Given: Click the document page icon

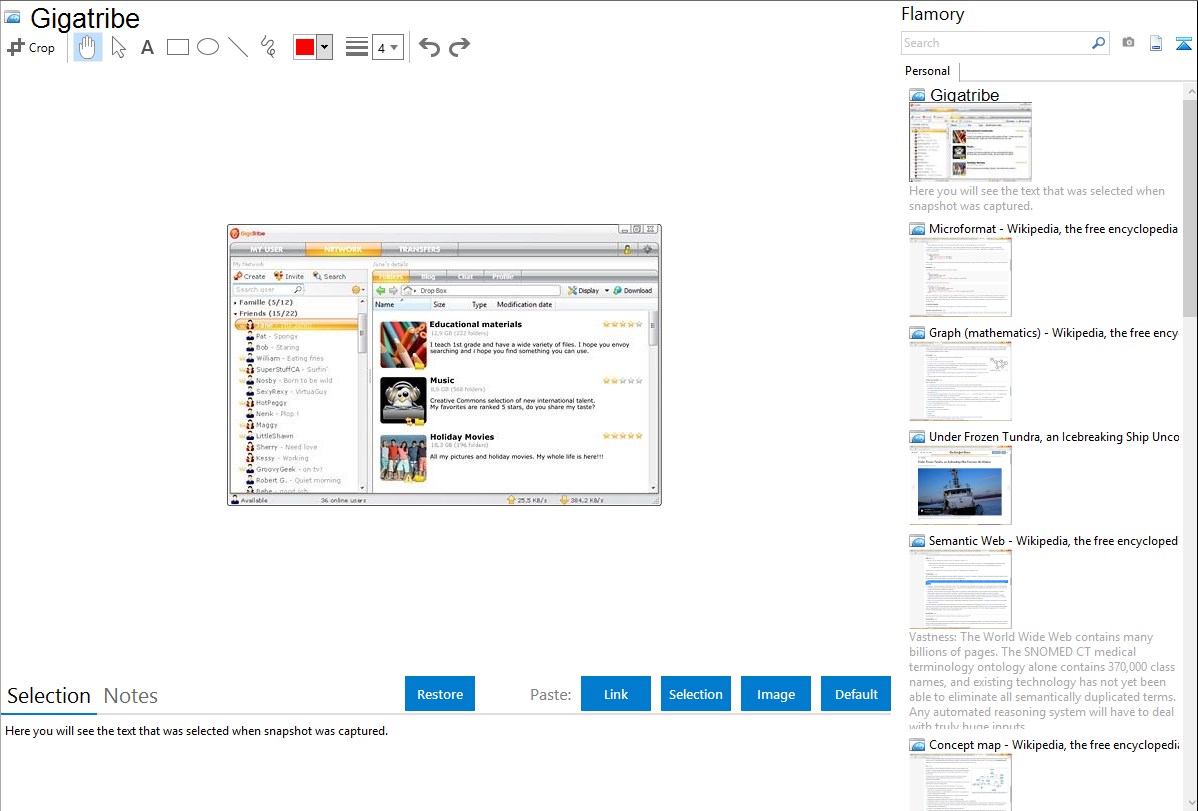Looking at the screenshot, I should coord(1156,43).
